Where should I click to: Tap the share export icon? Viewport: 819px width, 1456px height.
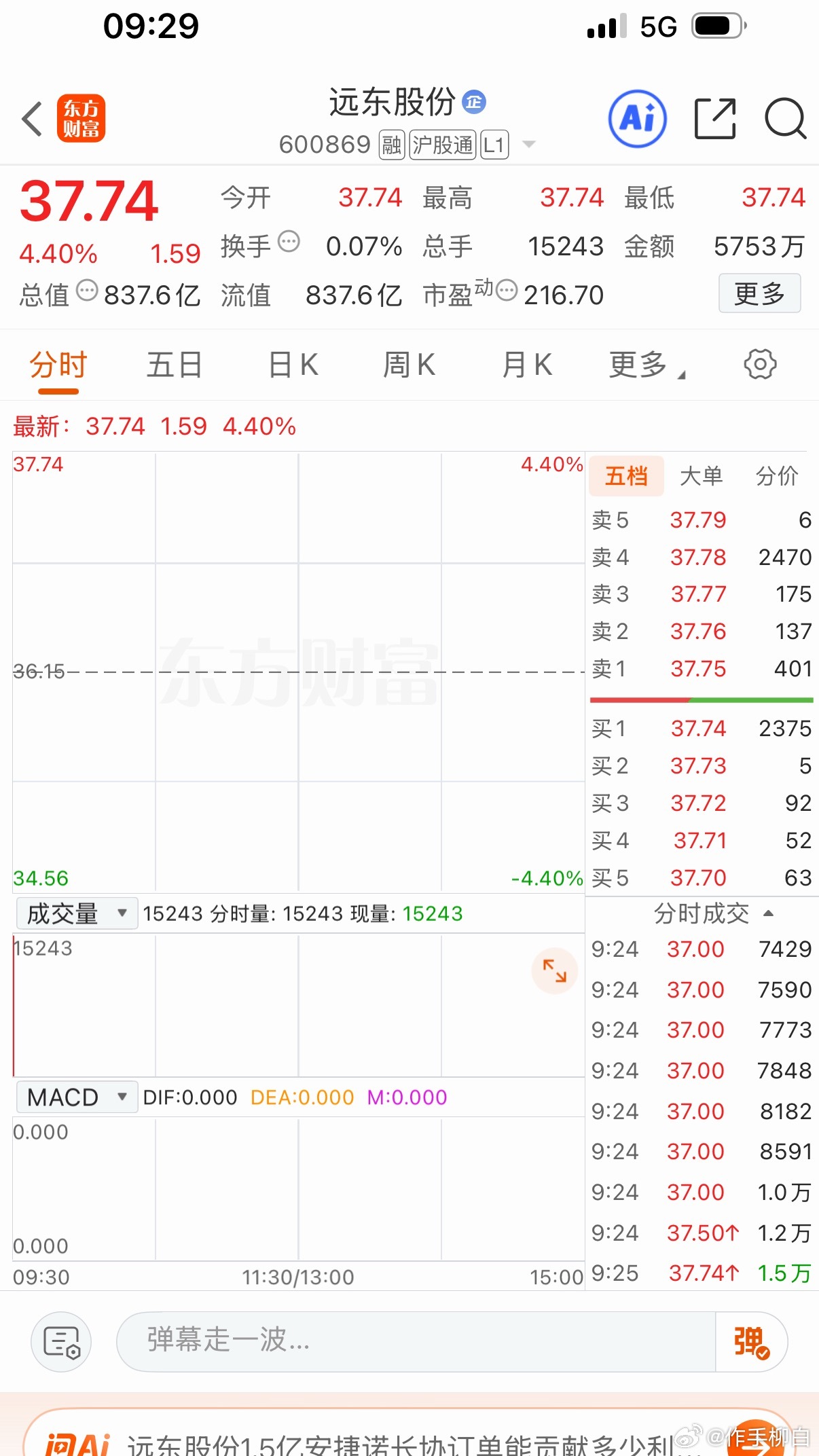pos(716,119)
